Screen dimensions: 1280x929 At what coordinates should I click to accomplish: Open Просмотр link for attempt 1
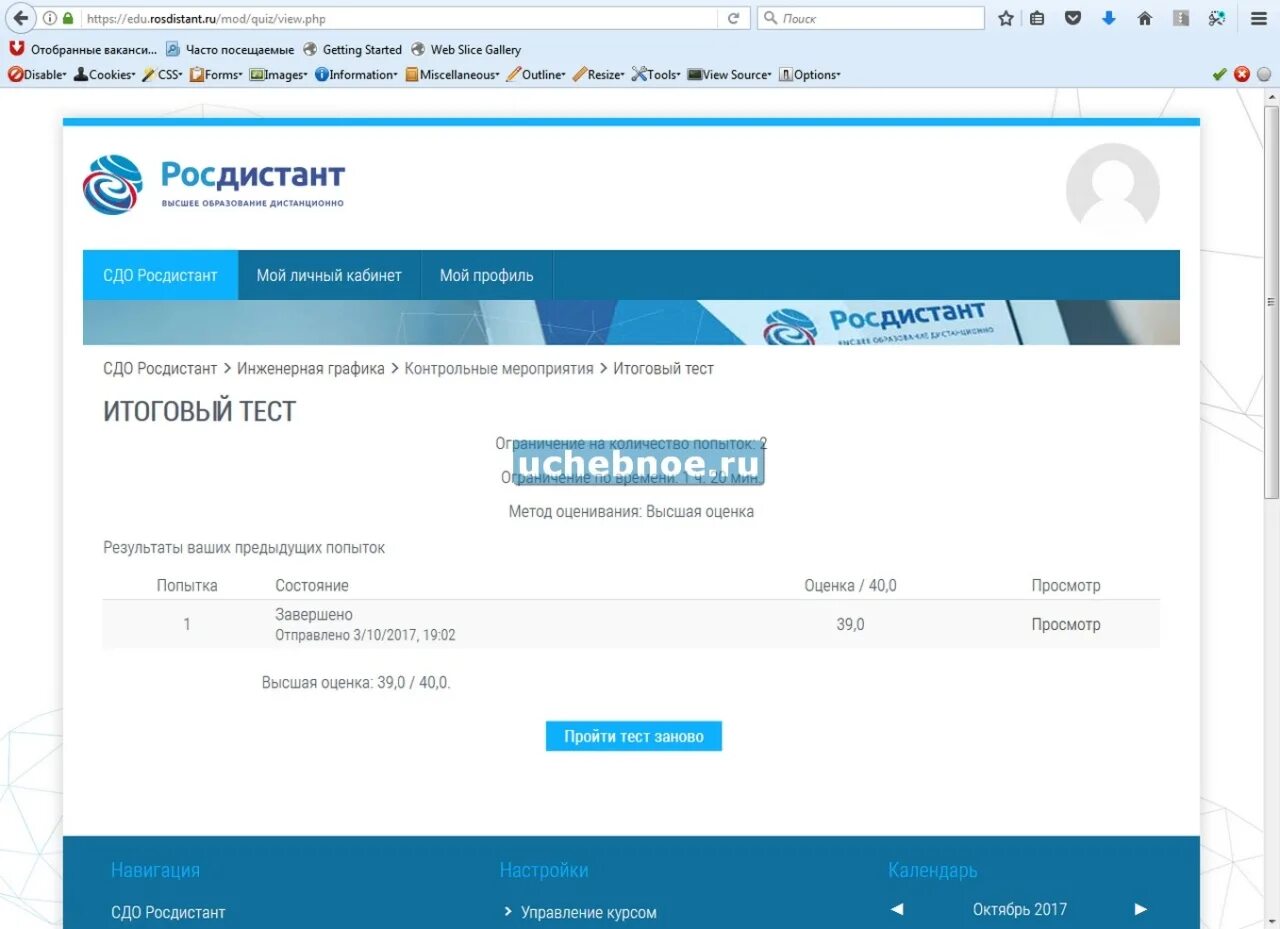tap(1066, 624)
